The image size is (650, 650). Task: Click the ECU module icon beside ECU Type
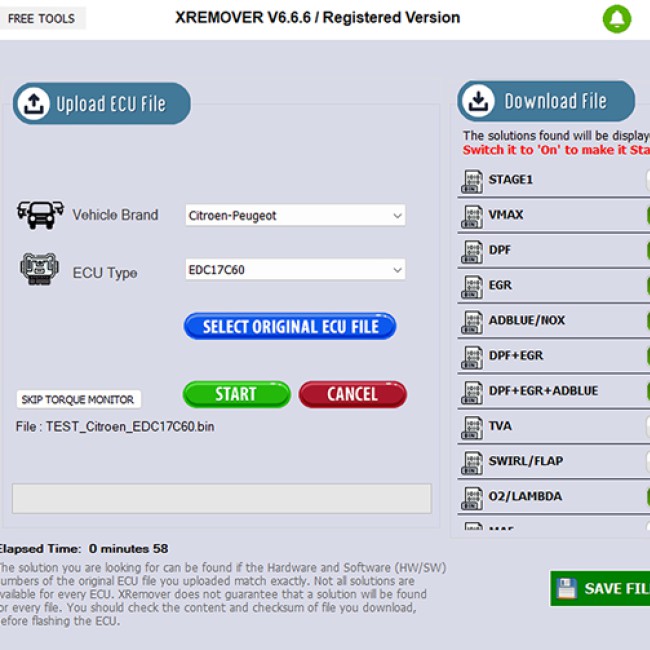(39, 269)
